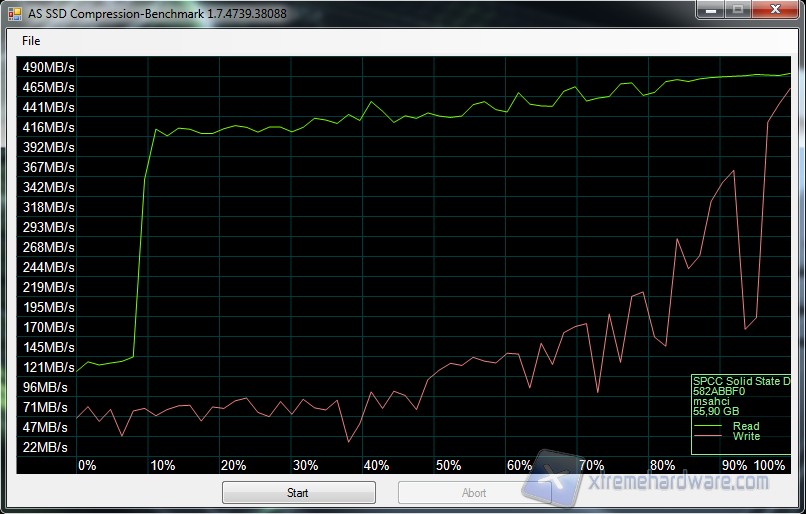Viewport: 806px width, 514px height.
Task: Click the xtremehardware.com watermark logo
Action: (x=660, y=480)
